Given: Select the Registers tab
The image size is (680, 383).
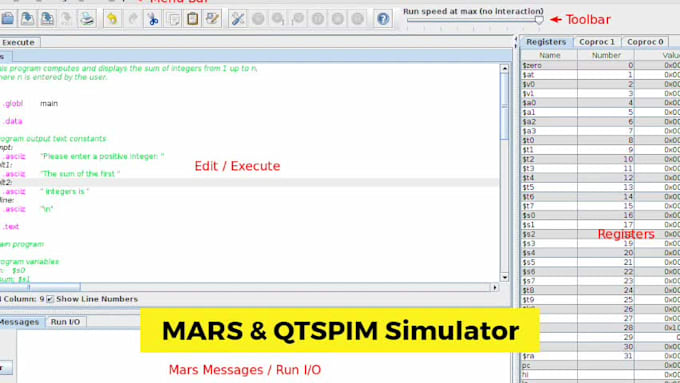Looking at the screenshot, I should click(546, 42).
